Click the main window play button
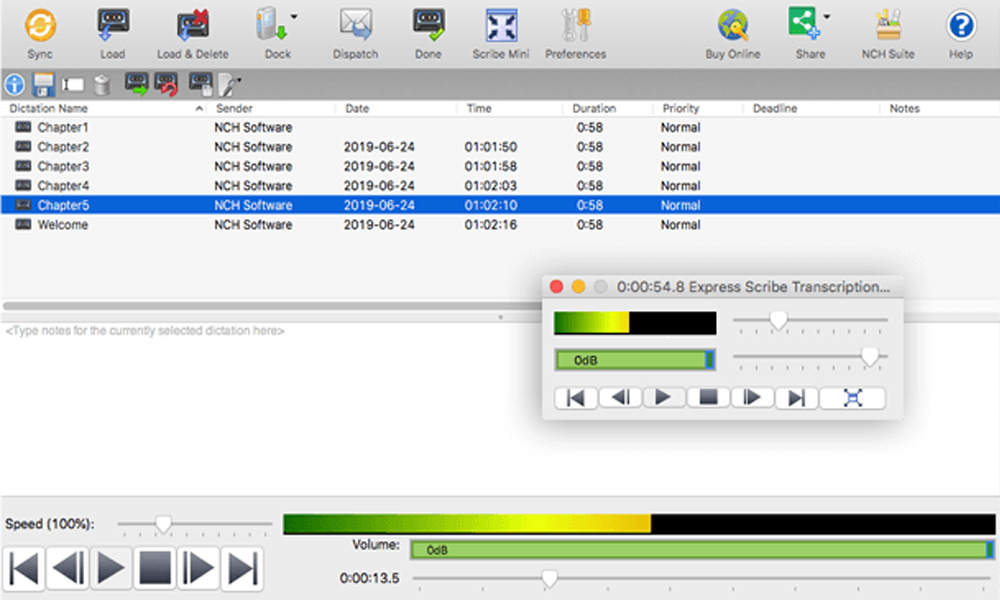Screen dimensions: 1000x600 point(111,568)
